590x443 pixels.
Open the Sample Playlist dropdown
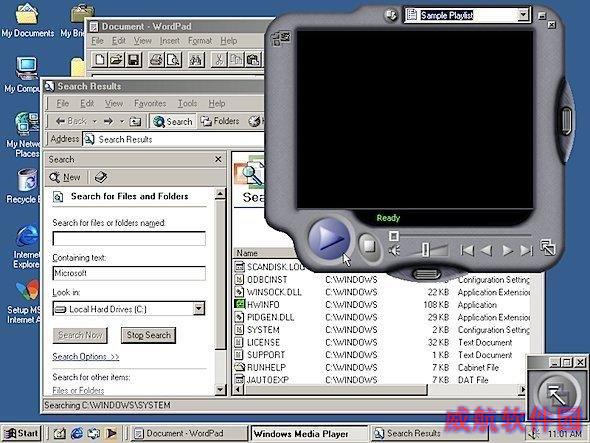[x=523, y=15]
